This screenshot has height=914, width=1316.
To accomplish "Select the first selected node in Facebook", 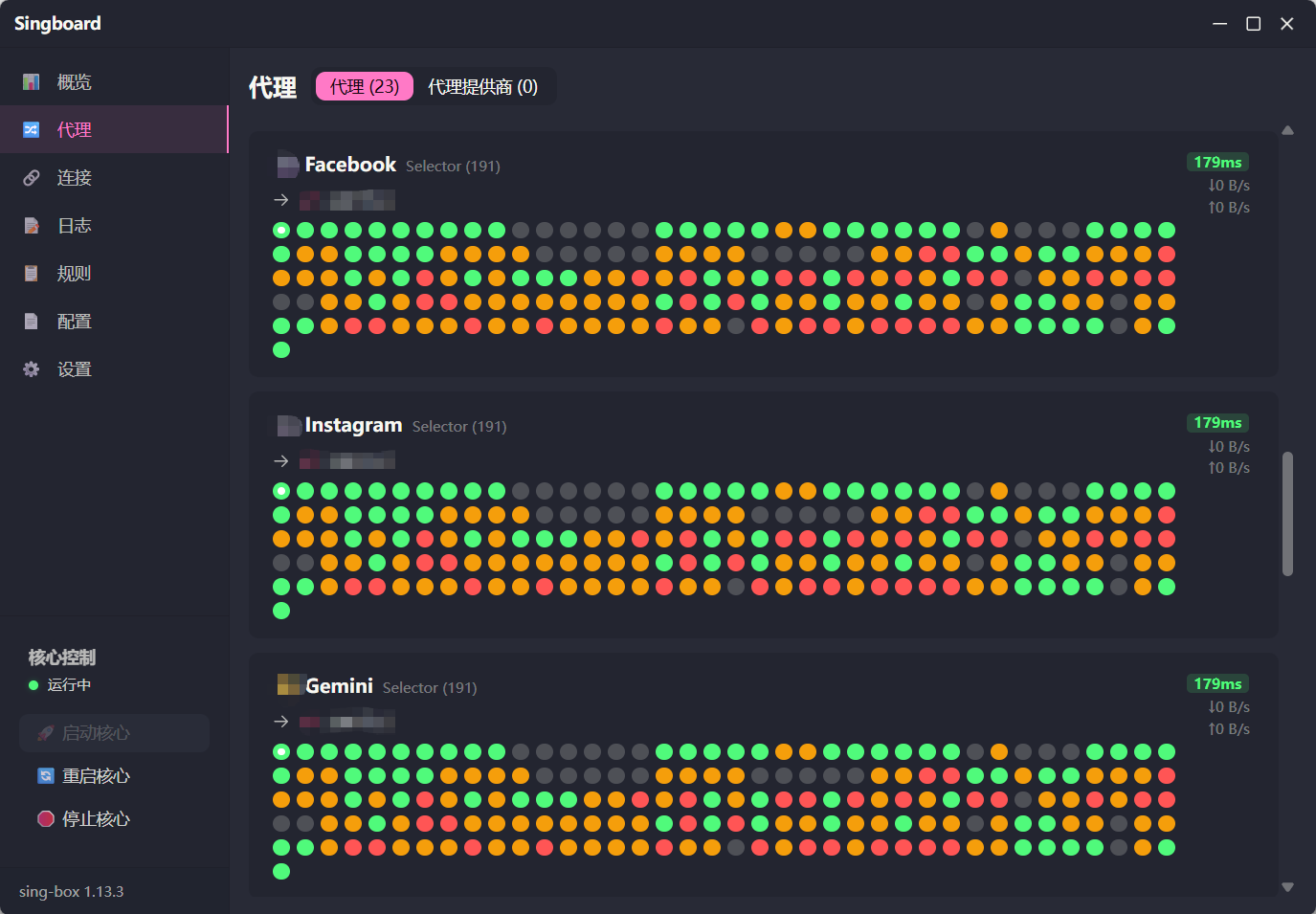I will click(281, 230).
